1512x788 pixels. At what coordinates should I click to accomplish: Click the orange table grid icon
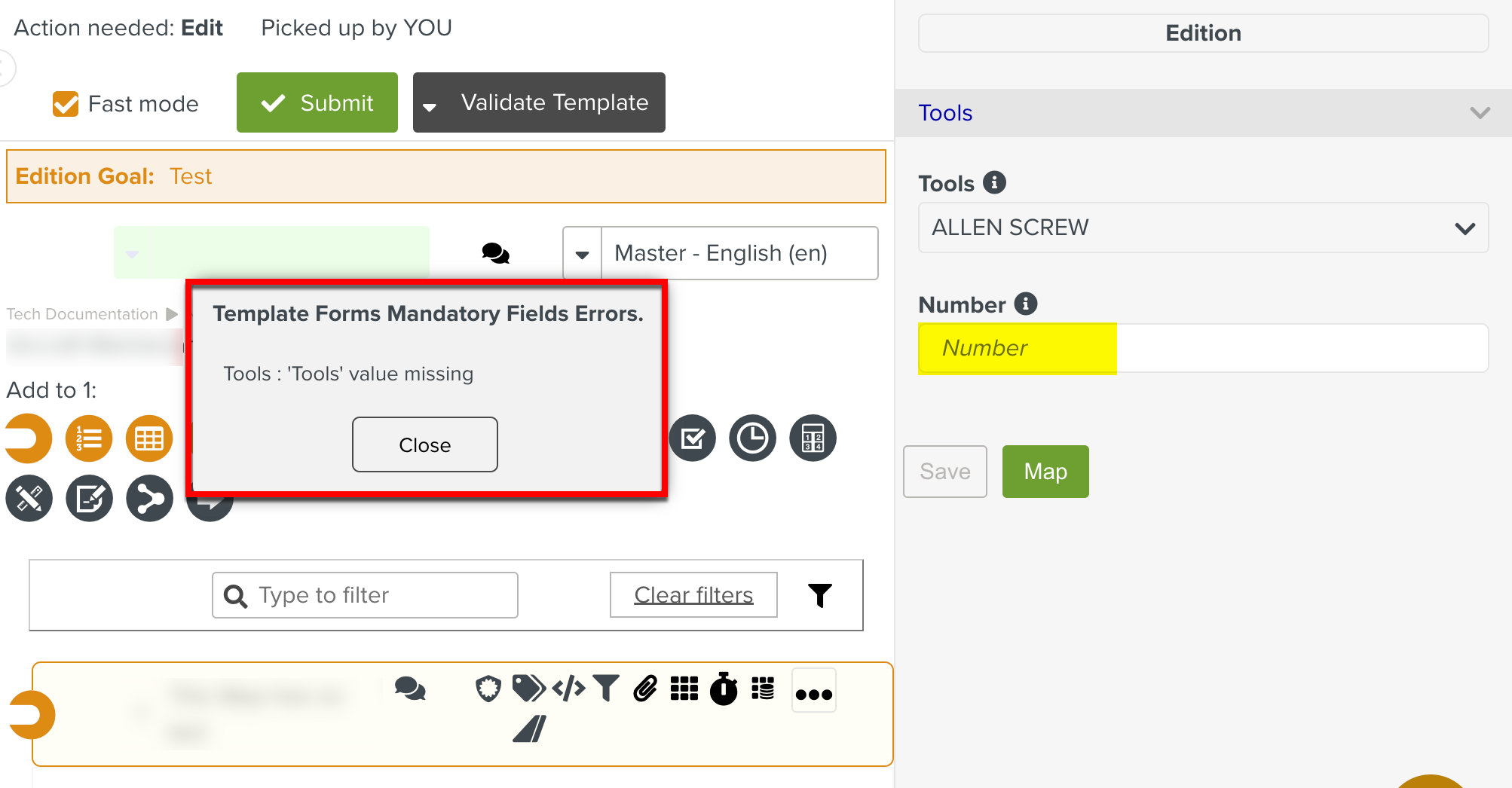[x=149, y=438]
